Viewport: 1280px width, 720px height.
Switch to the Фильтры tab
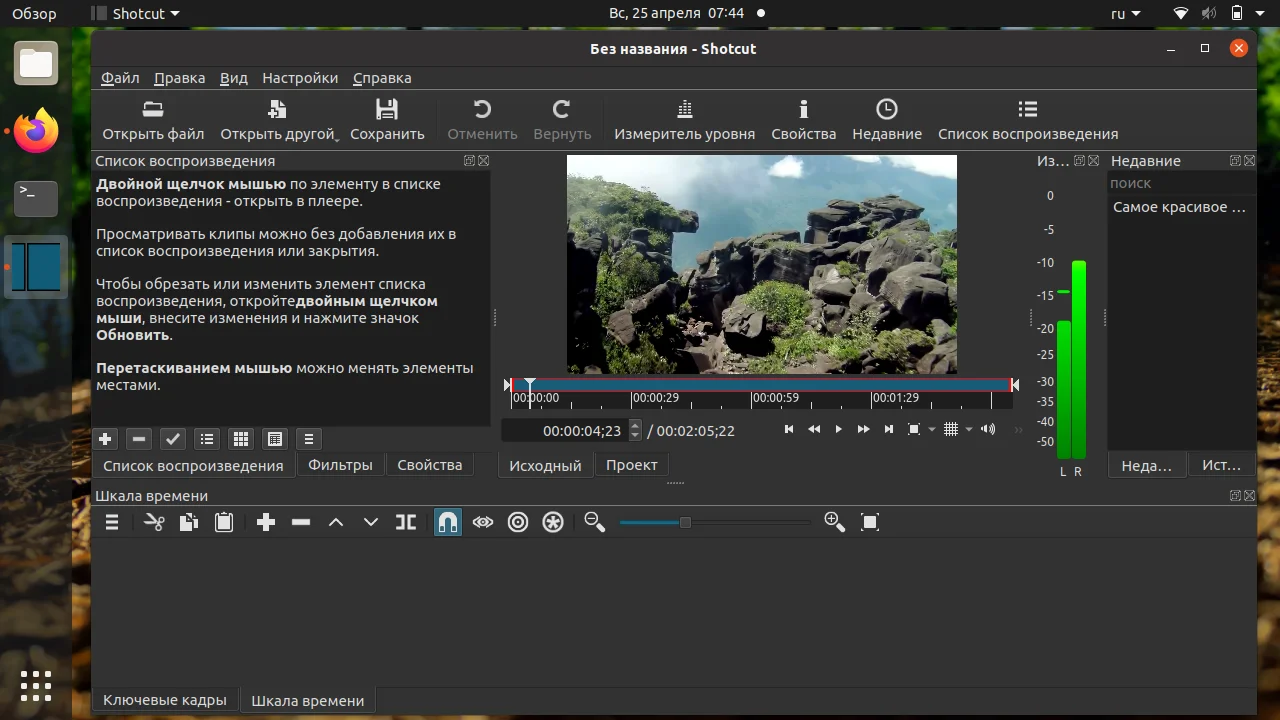(x=340, y=465)
